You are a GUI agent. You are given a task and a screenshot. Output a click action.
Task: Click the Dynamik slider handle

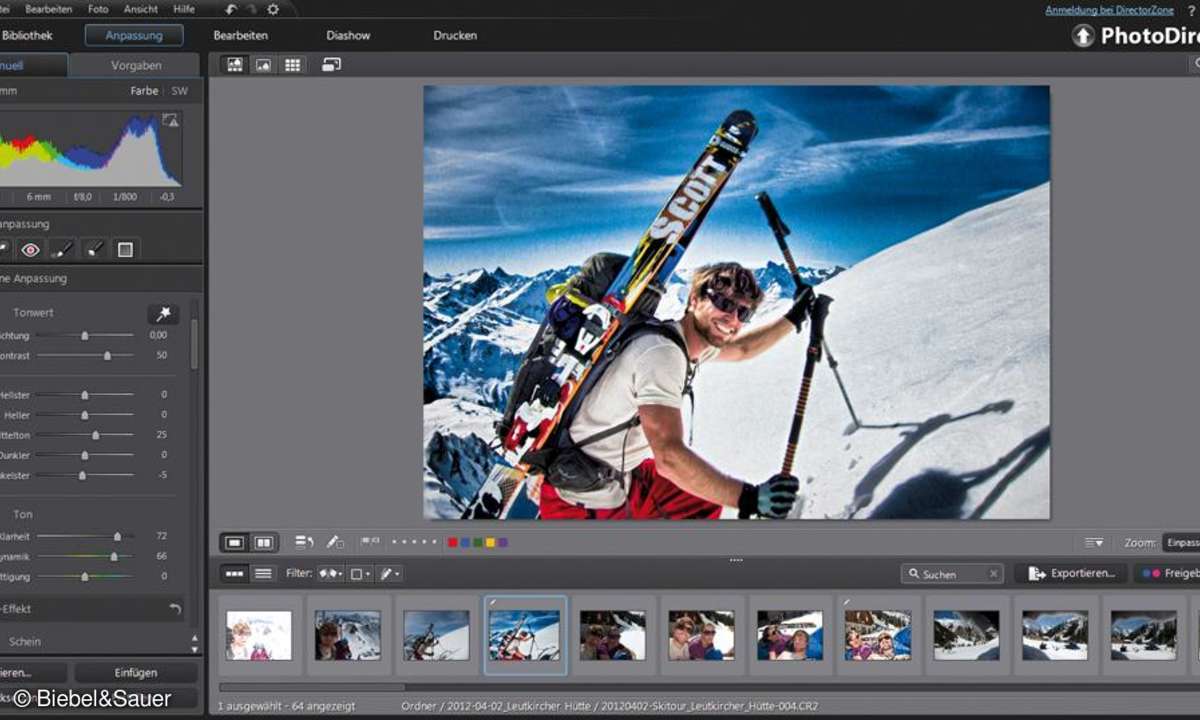[113, 557]
